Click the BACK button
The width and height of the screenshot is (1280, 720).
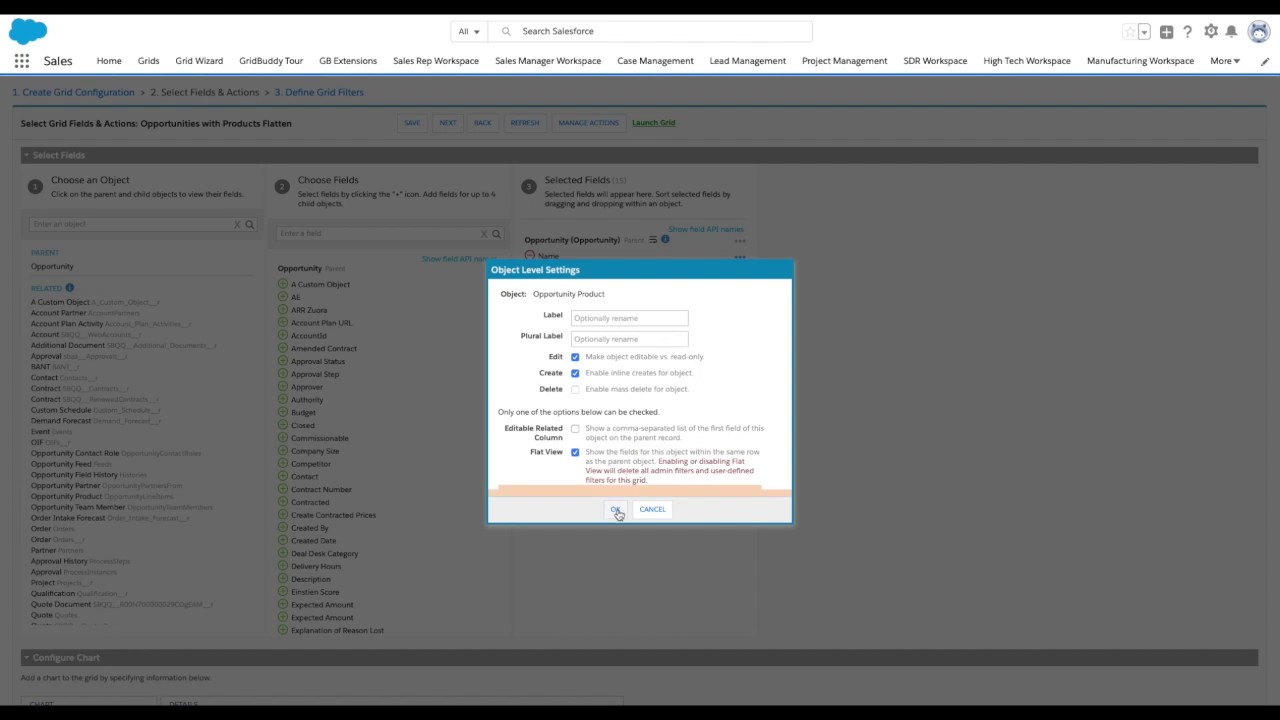(483, 123)
